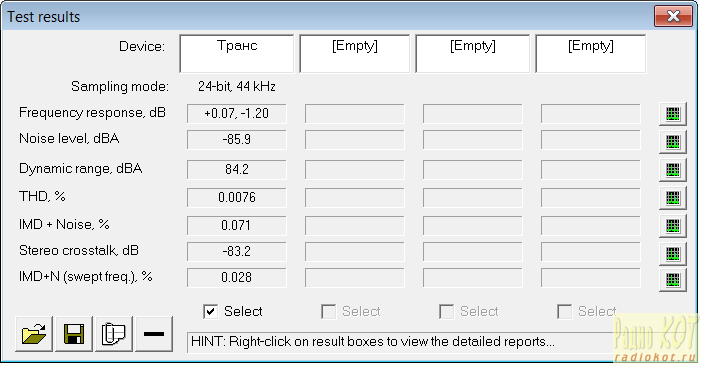The height and width of the screenshot is (374, 710).
Task: Click the 0.071 IMD + Noise result
Action: coord(236,225)
